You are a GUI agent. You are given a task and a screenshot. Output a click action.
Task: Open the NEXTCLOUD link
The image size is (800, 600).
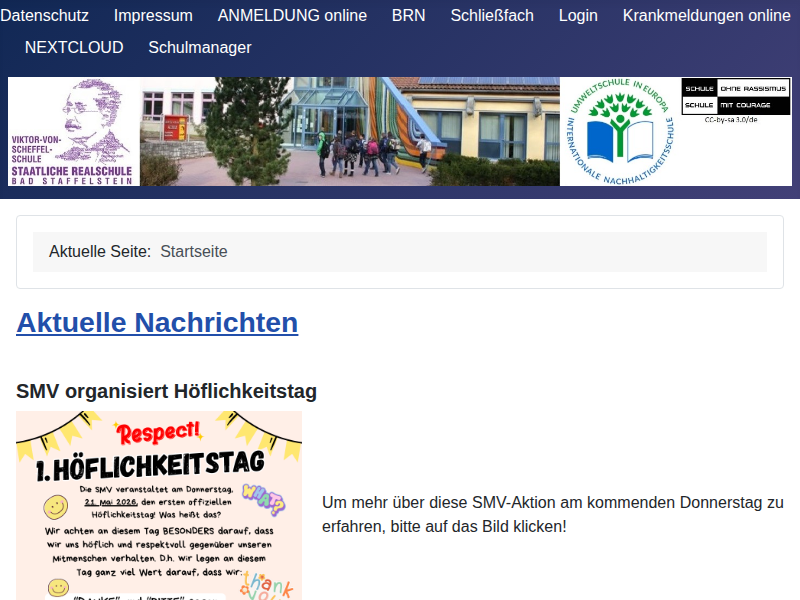coord(74,47)
